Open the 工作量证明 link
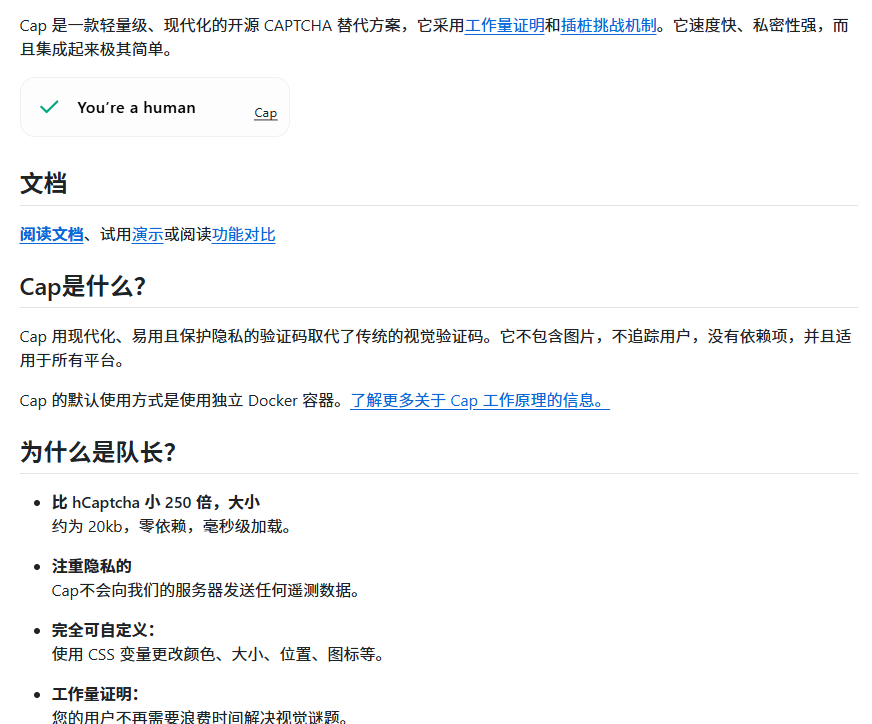 [x=504, y=26]
